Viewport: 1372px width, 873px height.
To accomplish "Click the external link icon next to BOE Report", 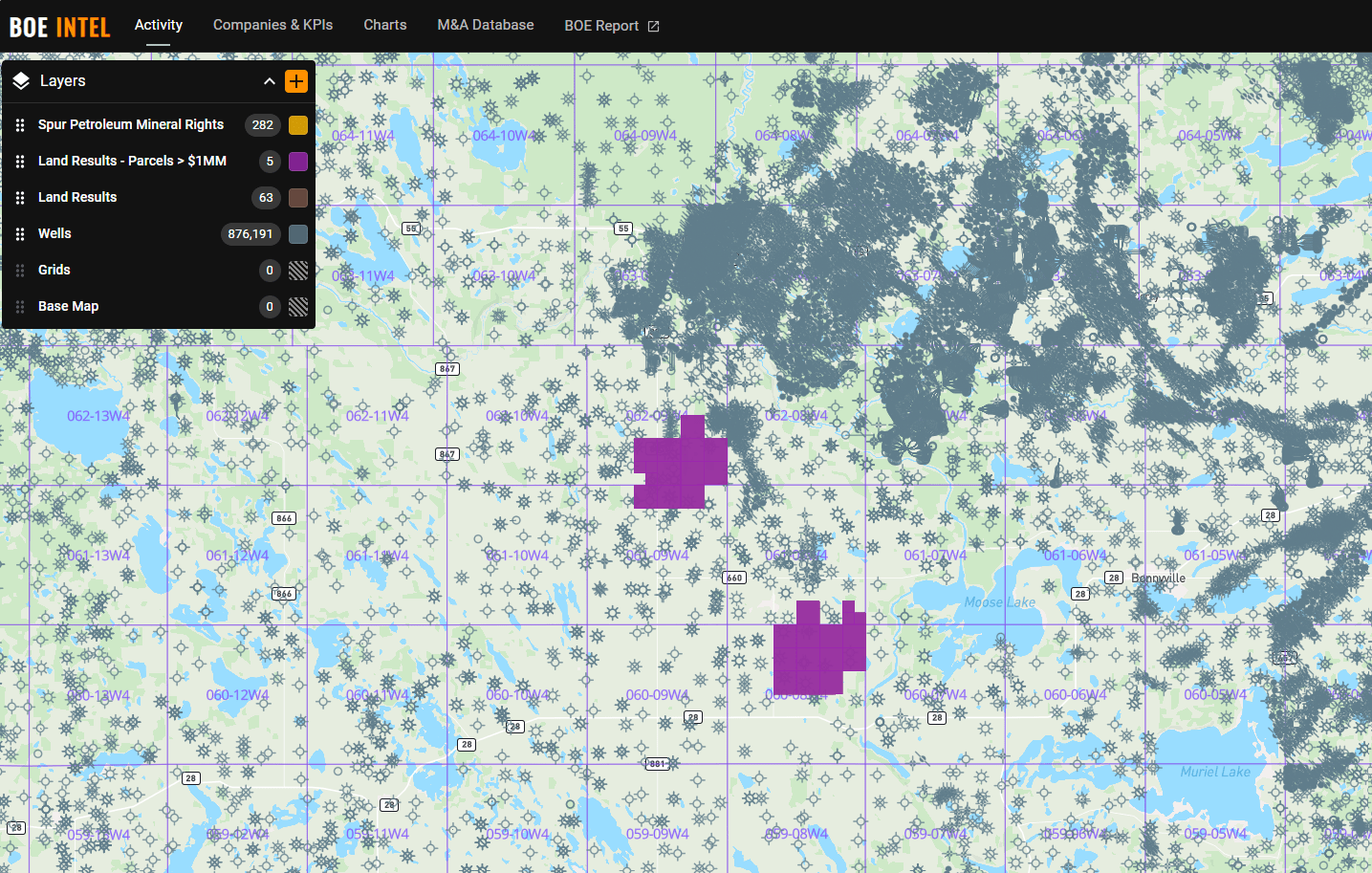I will (653, 26).
